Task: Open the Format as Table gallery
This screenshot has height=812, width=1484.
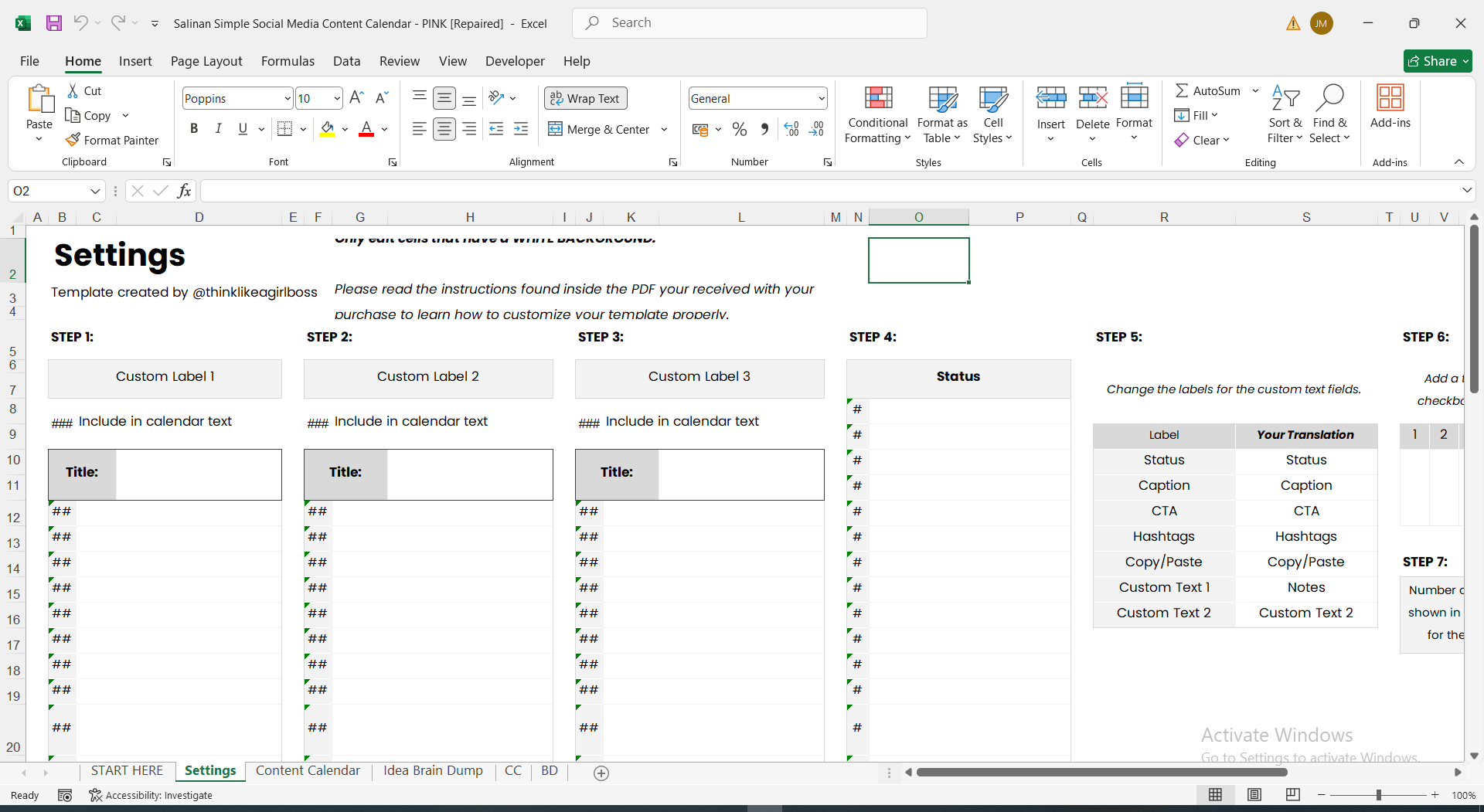Action: click(x=942, y=114)
